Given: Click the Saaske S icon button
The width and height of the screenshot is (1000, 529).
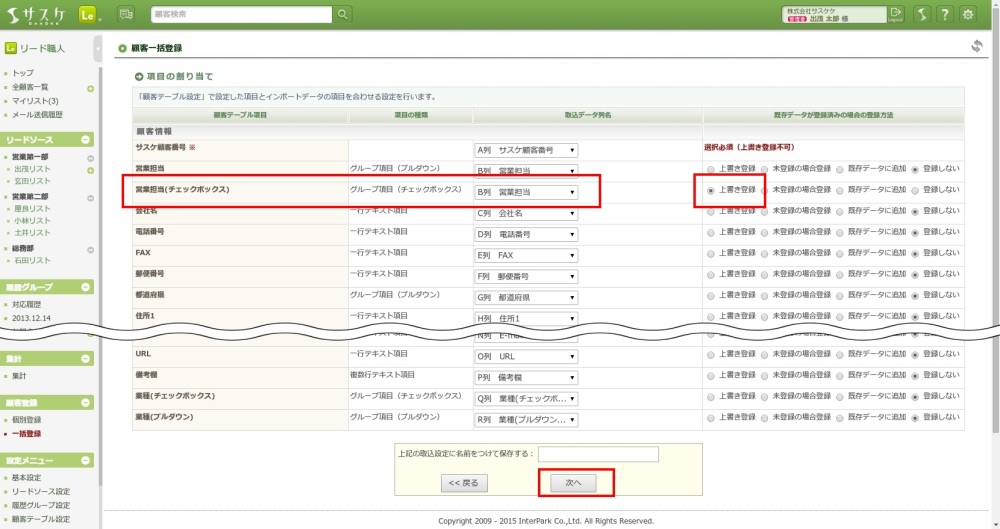Looking at the screenshot, I should pyautogui.click(x=920, y=14).
